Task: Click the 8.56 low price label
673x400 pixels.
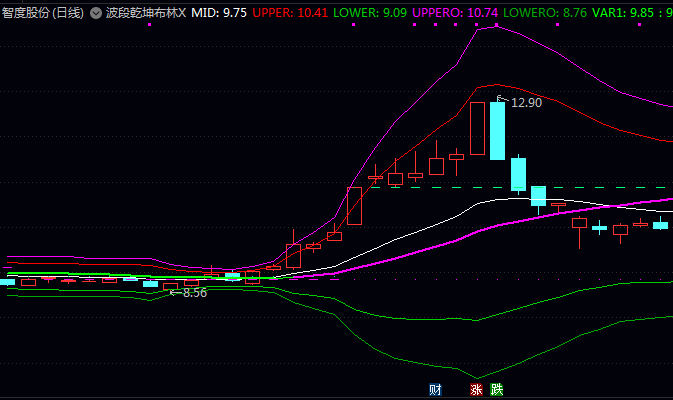Action: click(194, 293)
